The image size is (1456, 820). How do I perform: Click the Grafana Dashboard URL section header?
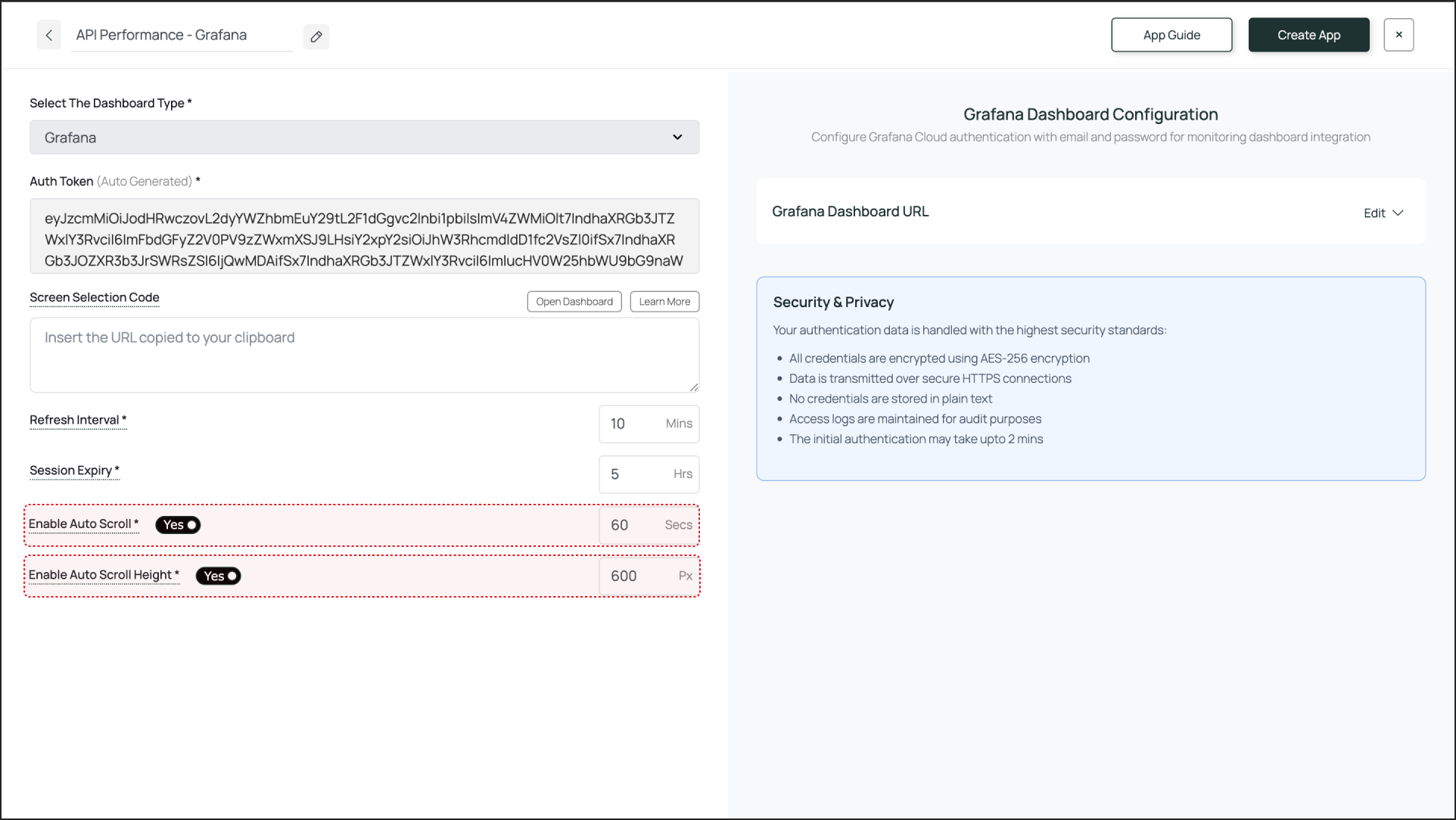[851, 212]
